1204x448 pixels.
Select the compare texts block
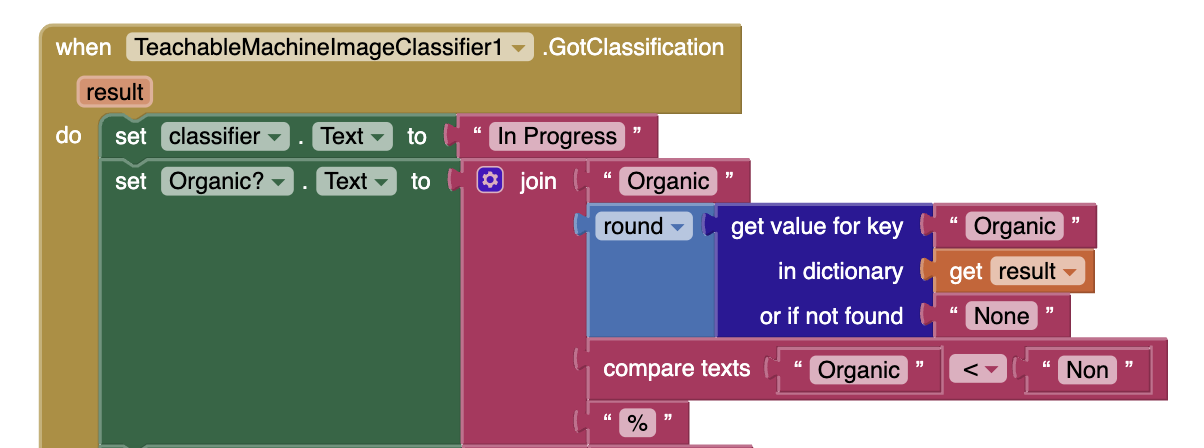click(677, 369)
